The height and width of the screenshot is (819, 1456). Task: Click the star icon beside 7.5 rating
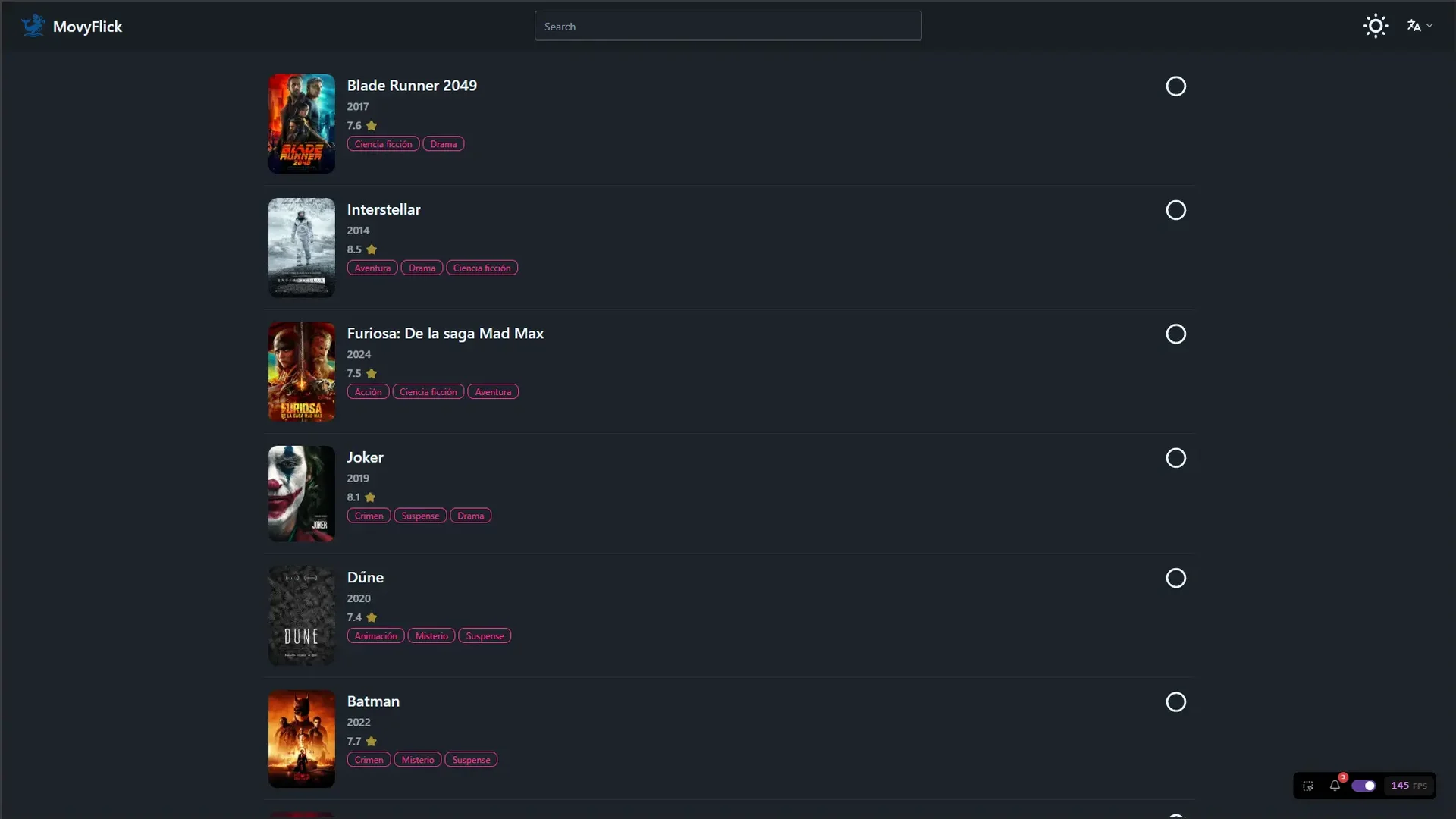[x=372, y=373]
